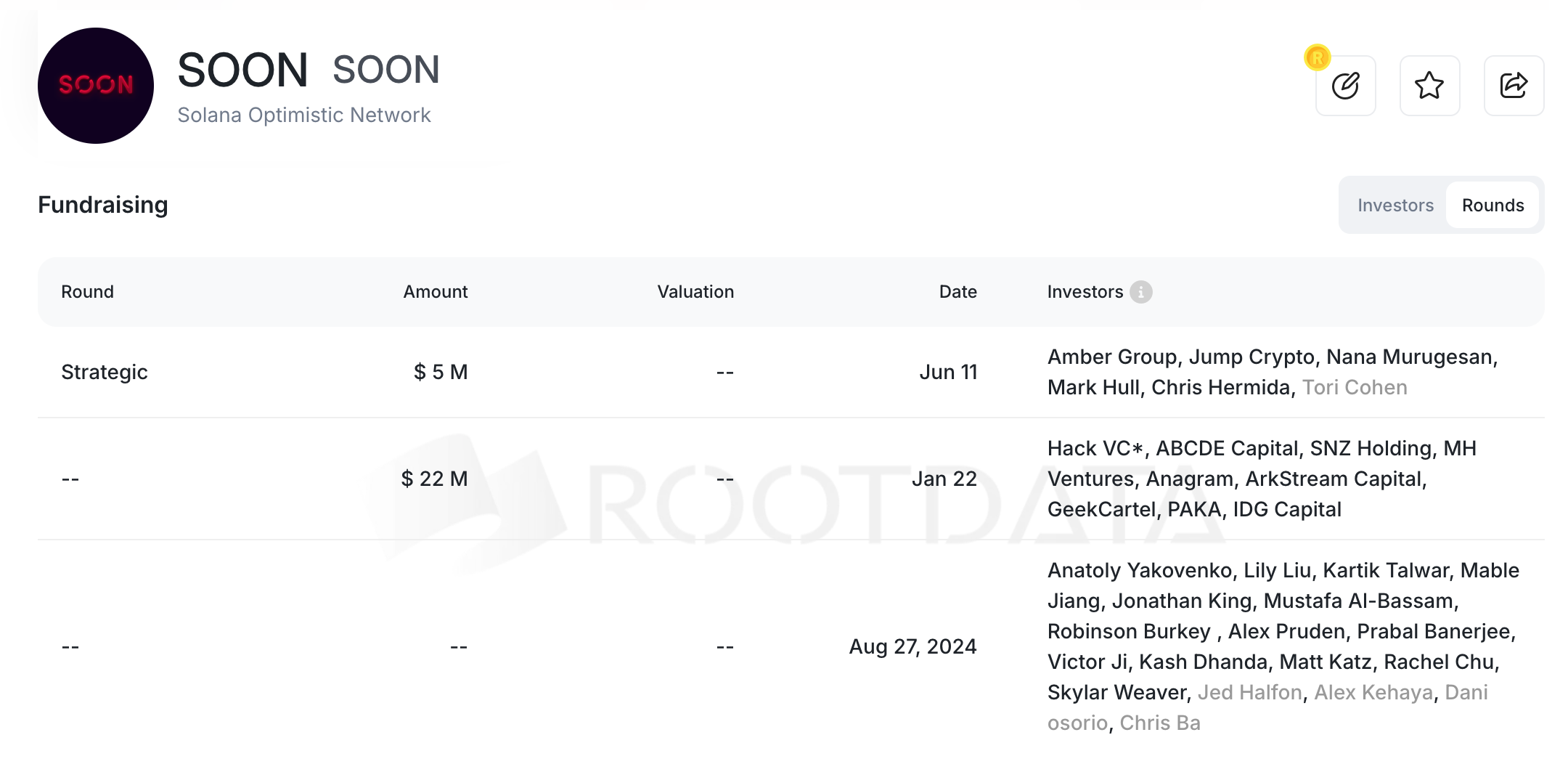Click the gold R coin badge
Viewport: 1568px width, 780px height.
point(1317,57)
